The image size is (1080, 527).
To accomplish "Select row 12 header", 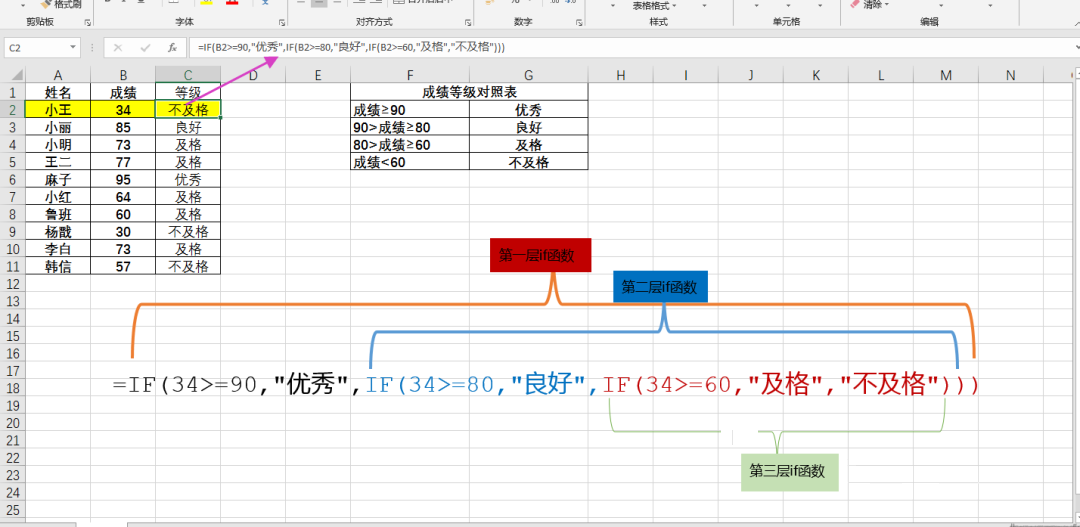I will [13, 283].
